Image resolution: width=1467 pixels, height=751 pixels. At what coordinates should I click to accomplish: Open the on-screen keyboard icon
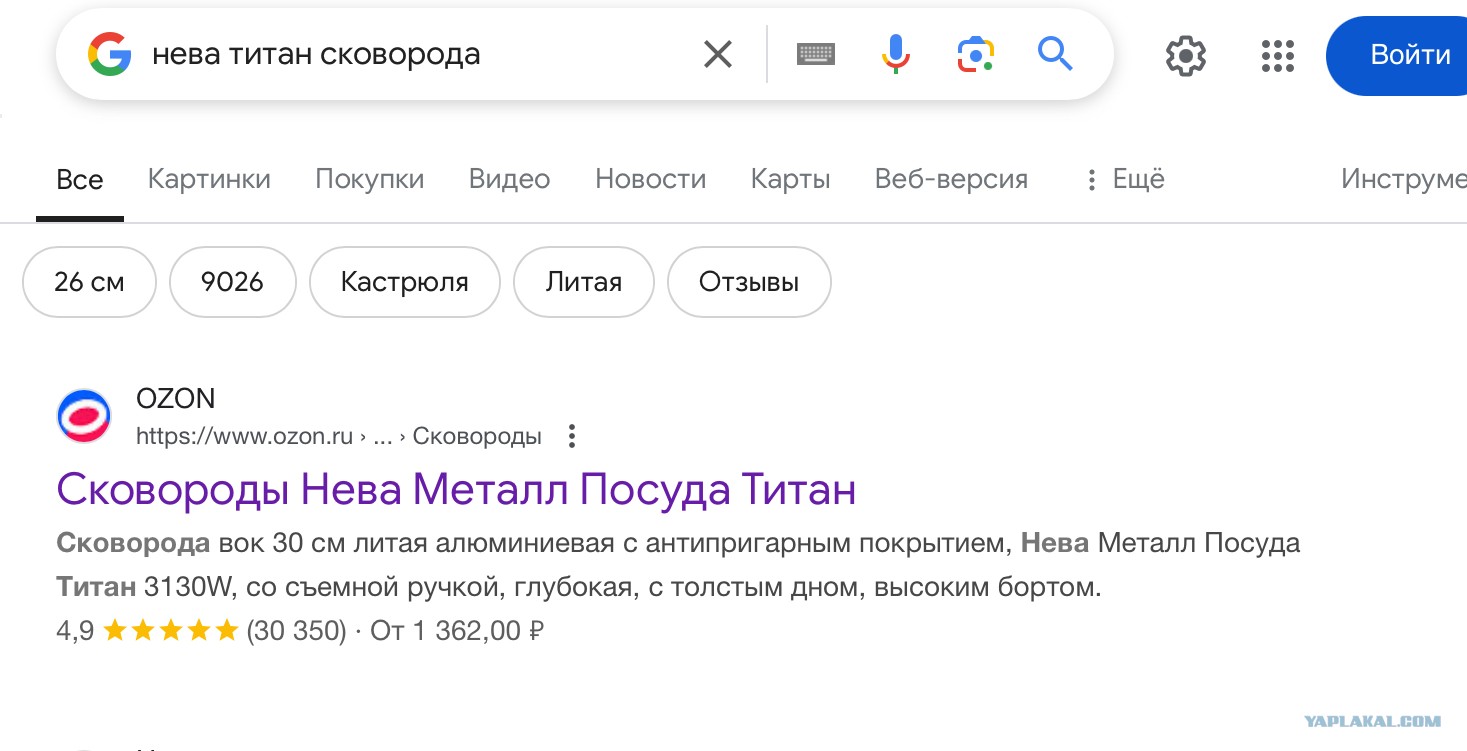pos(816,54)
